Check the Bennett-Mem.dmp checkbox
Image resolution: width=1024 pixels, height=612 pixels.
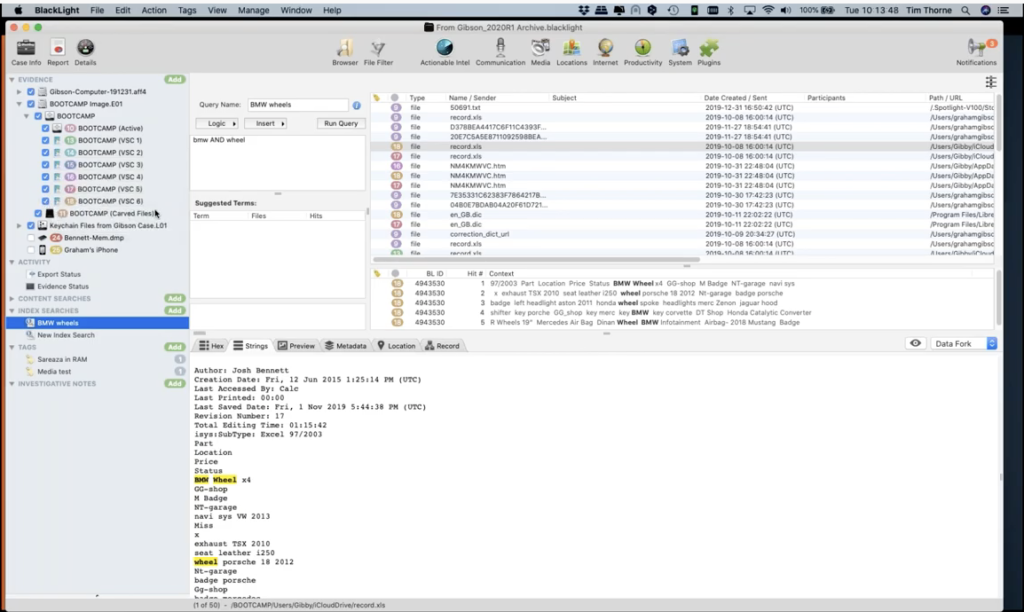pos(31,238)
